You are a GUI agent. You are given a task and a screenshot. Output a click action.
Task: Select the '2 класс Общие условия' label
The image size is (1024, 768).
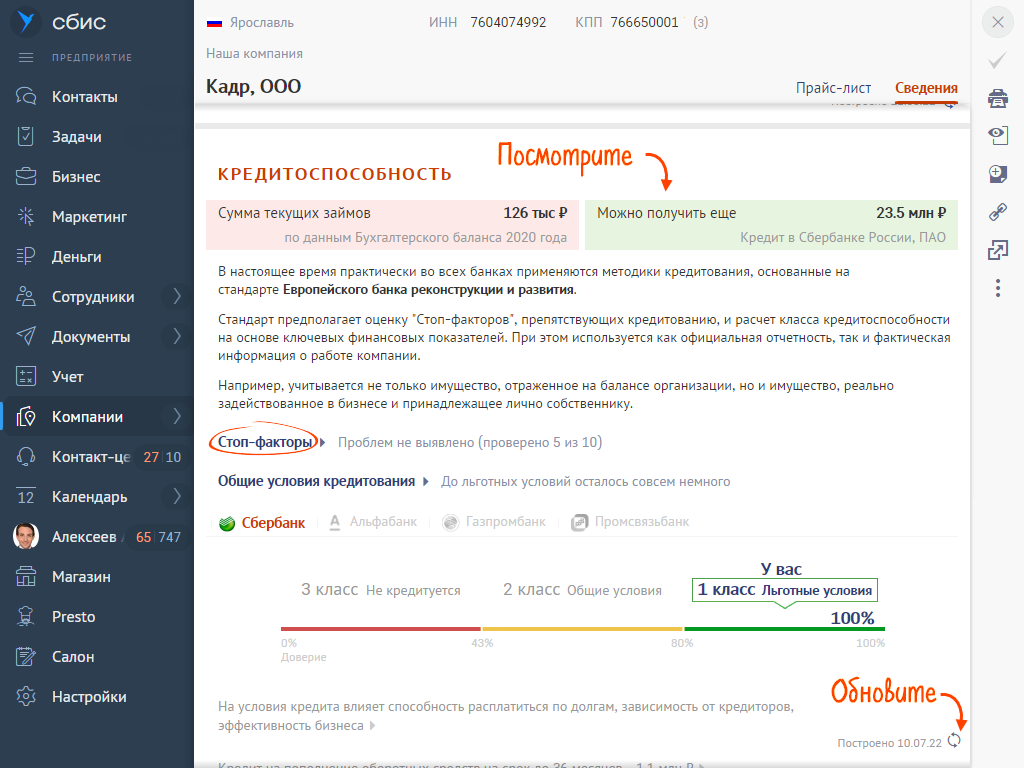point(582,590)
